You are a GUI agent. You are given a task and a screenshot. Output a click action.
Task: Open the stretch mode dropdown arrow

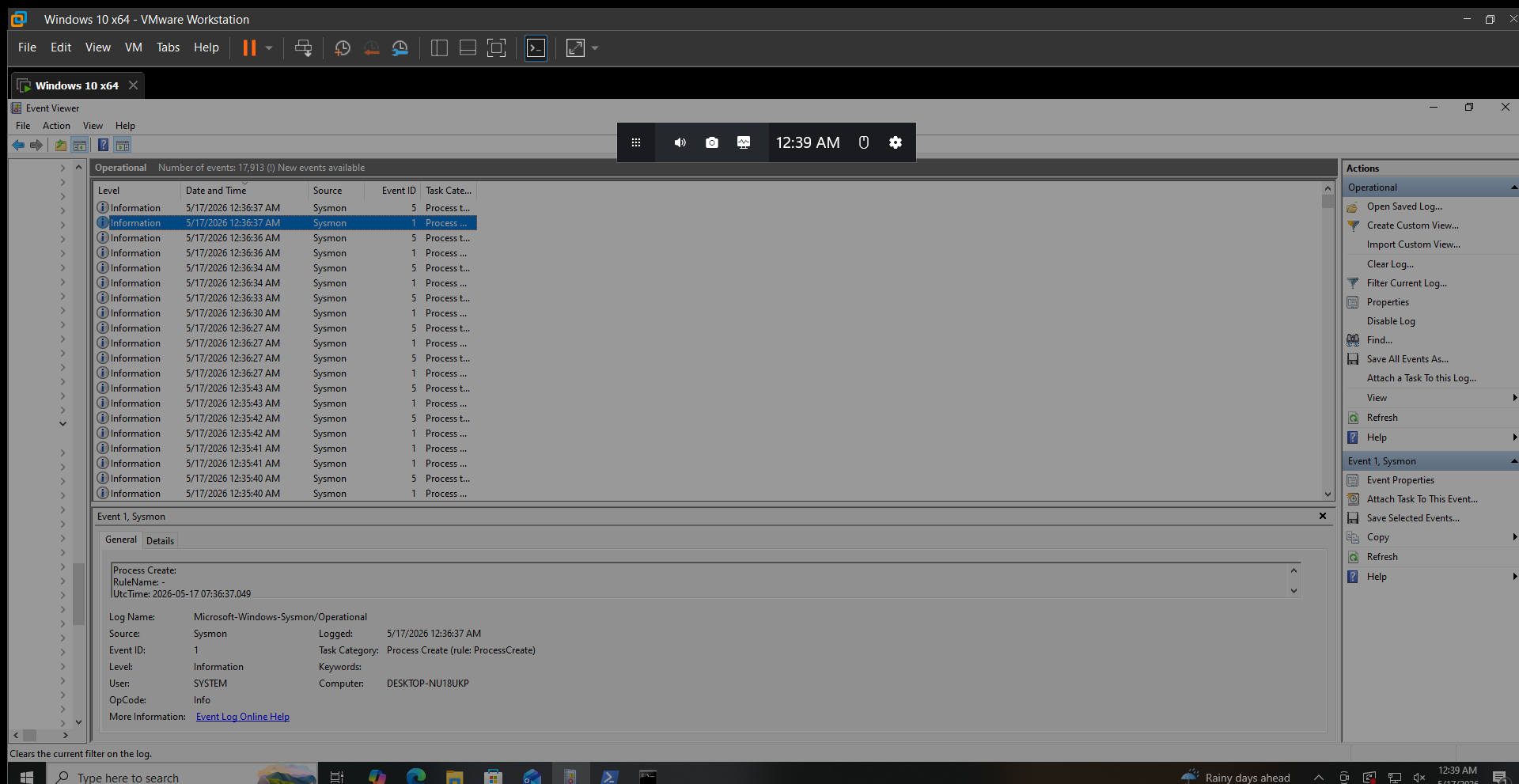(x=595, y=48)
